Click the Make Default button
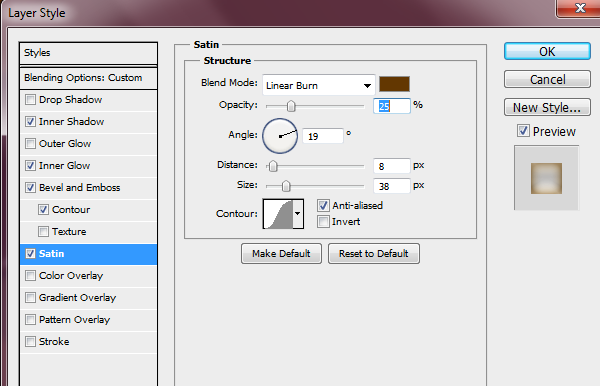This screenshot has width=600, height=386. 281,254
